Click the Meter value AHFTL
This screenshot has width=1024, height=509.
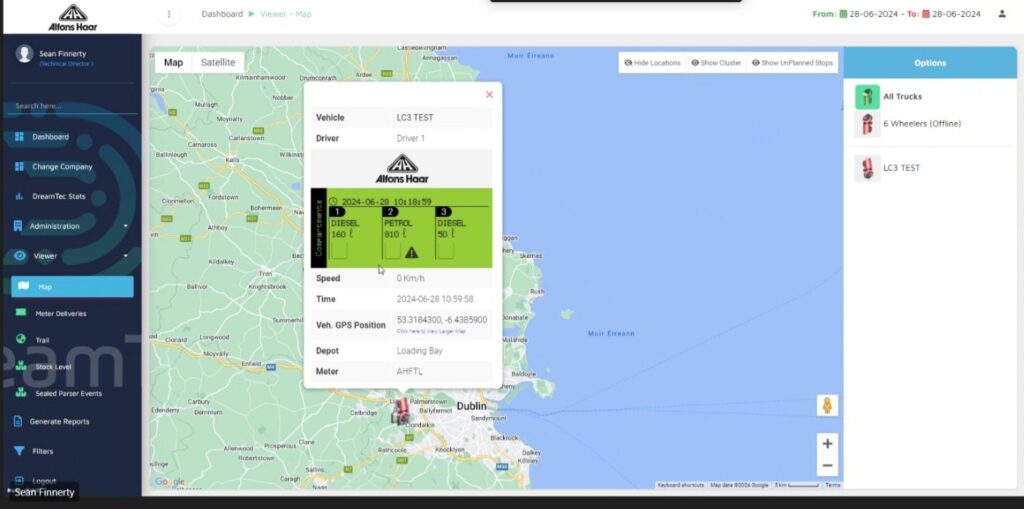pyautogui.click(x=409, y=372)
